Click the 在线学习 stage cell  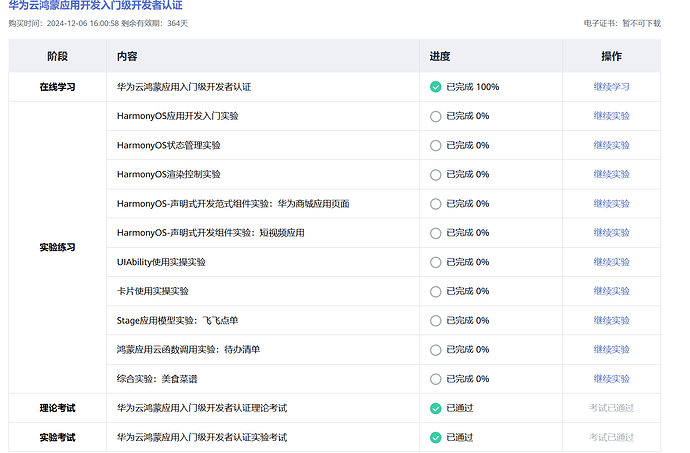57,87
